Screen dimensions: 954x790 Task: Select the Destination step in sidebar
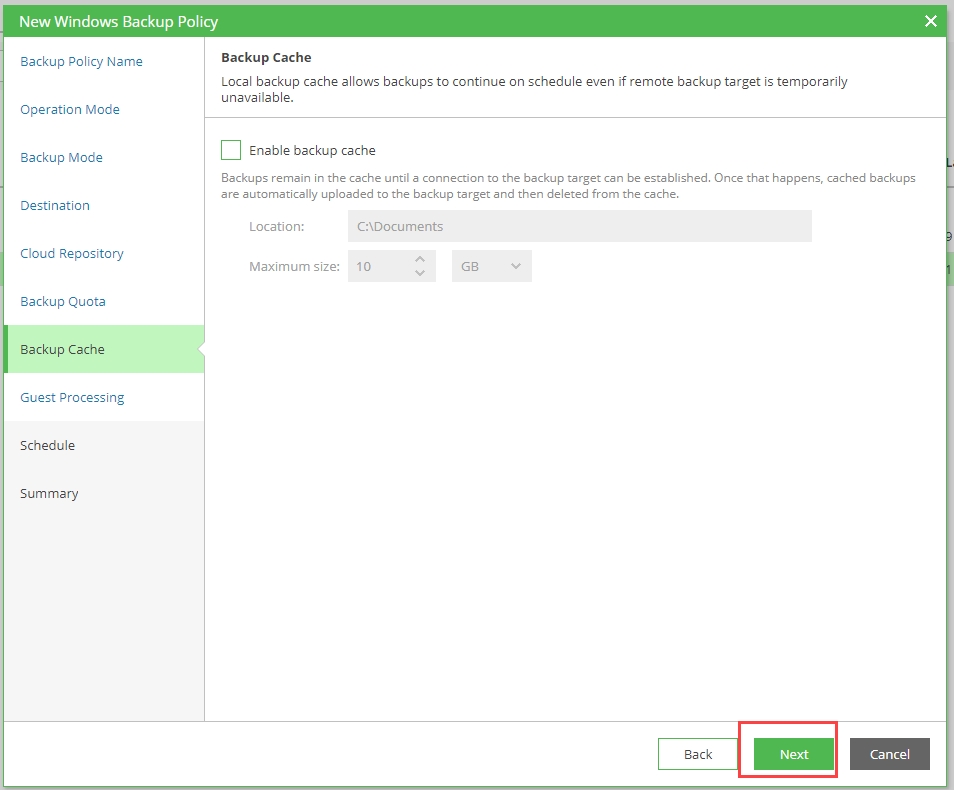[x=55, y=205]
